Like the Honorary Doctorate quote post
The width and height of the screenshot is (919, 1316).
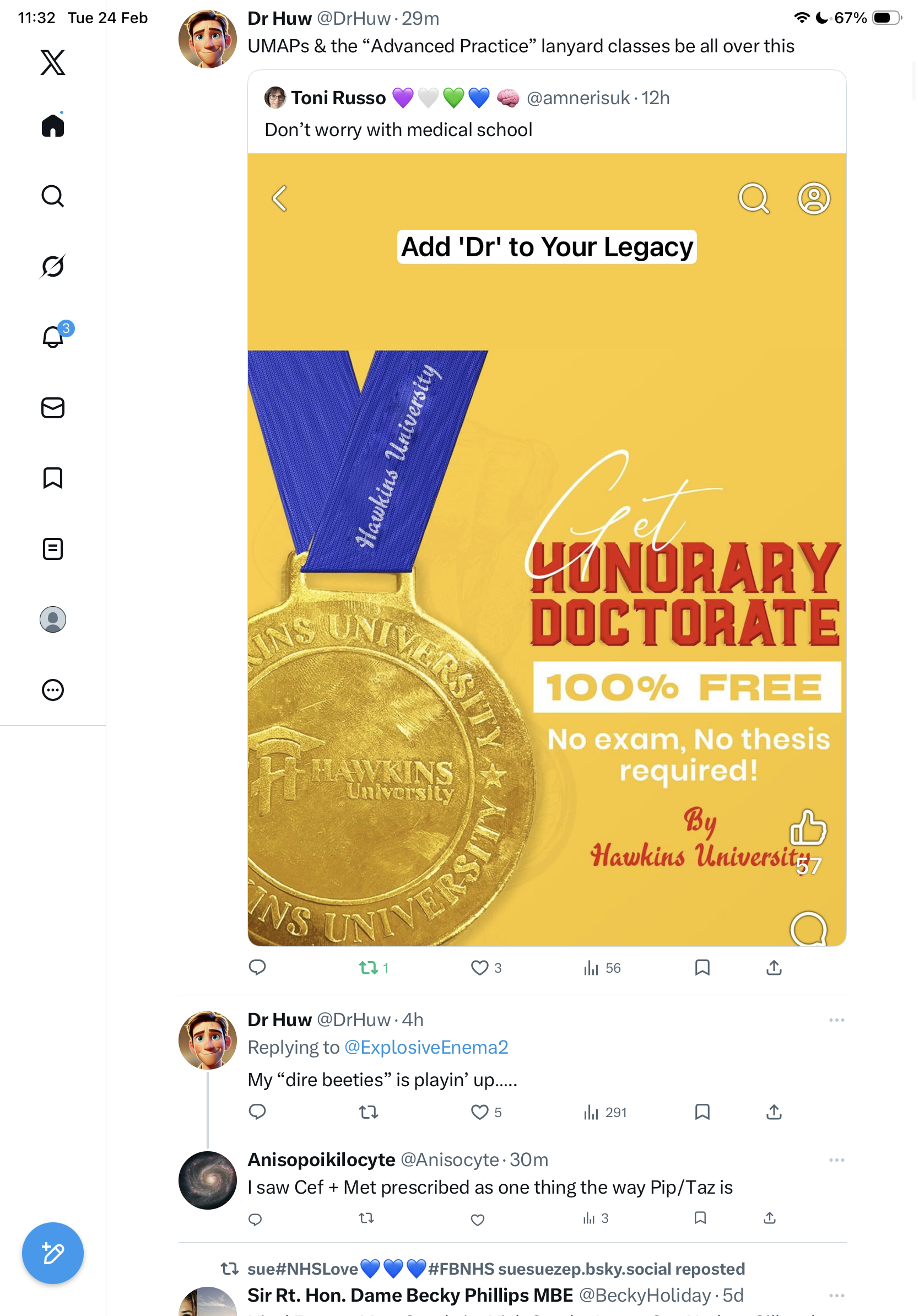click(479, 968)
